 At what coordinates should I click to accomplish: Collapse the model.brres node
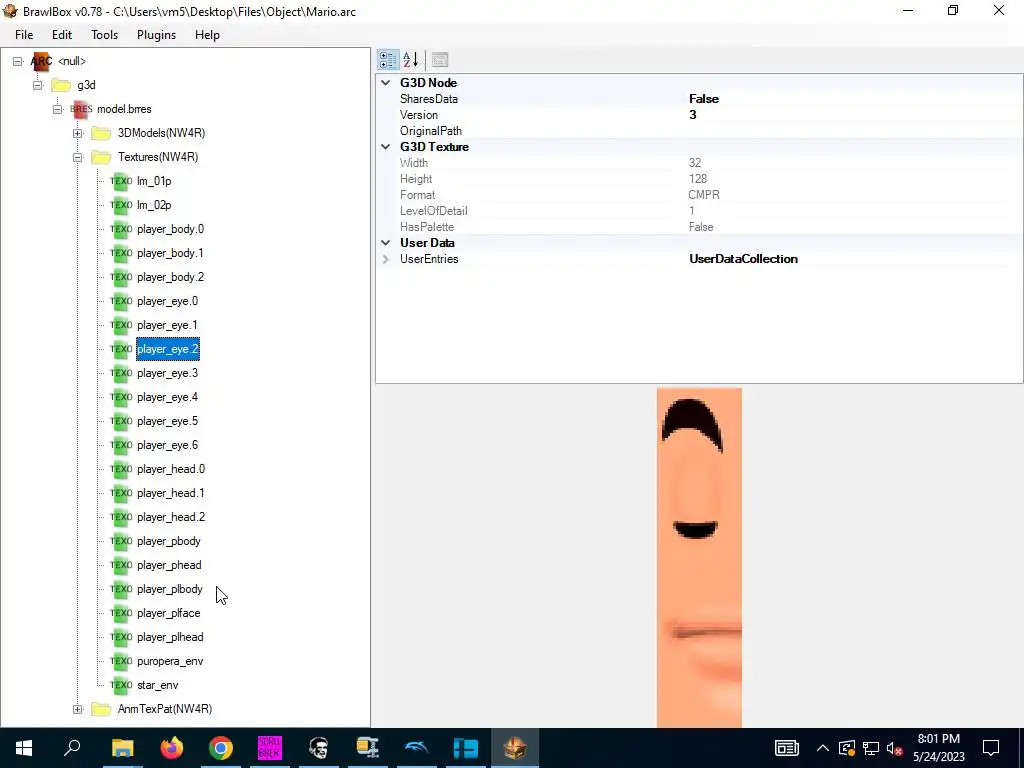[57, 109]
